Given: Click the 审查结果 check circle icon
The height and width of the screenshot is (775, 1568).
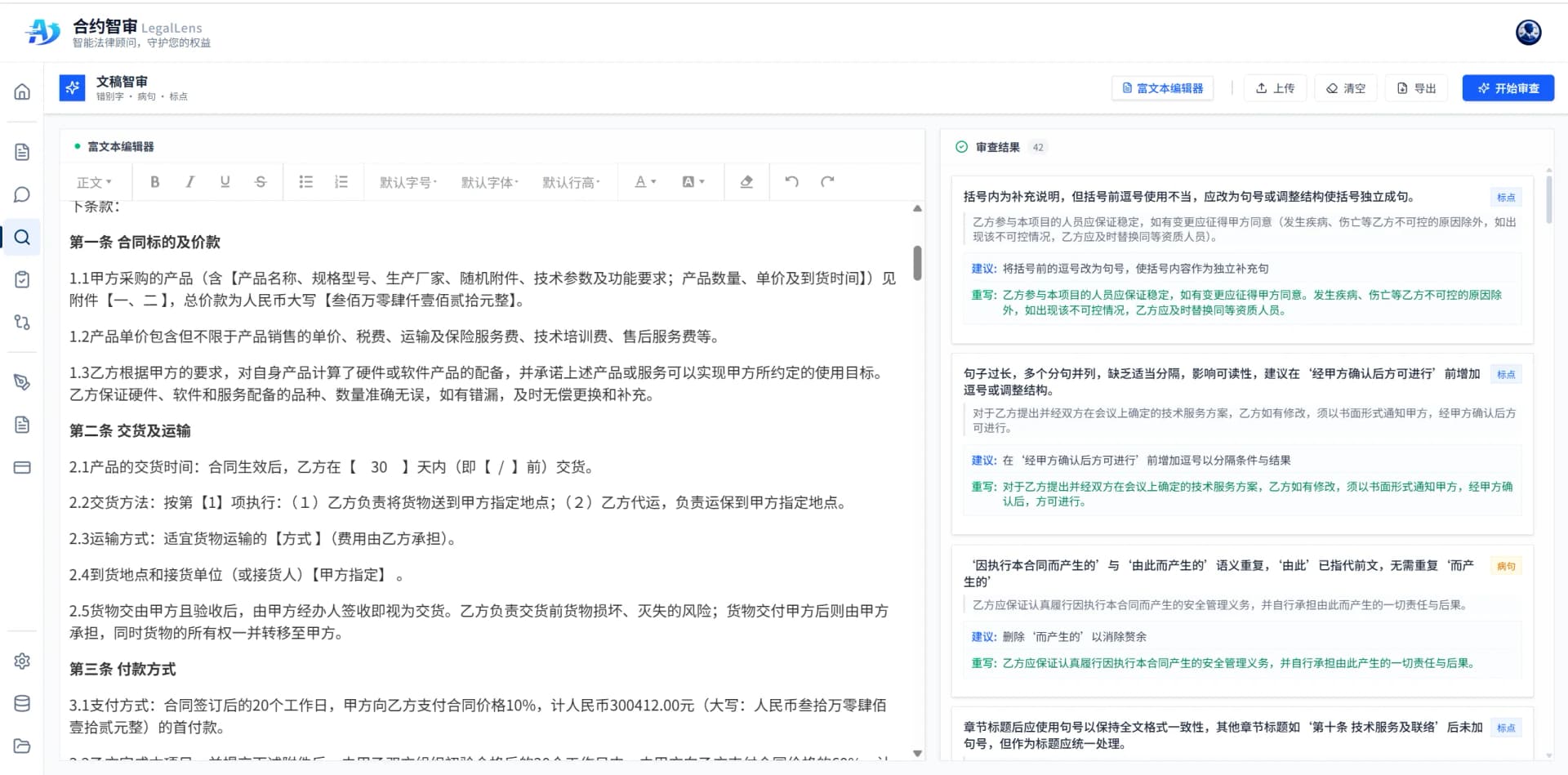Looking at the screenshot, I should [x=961, y=147].
